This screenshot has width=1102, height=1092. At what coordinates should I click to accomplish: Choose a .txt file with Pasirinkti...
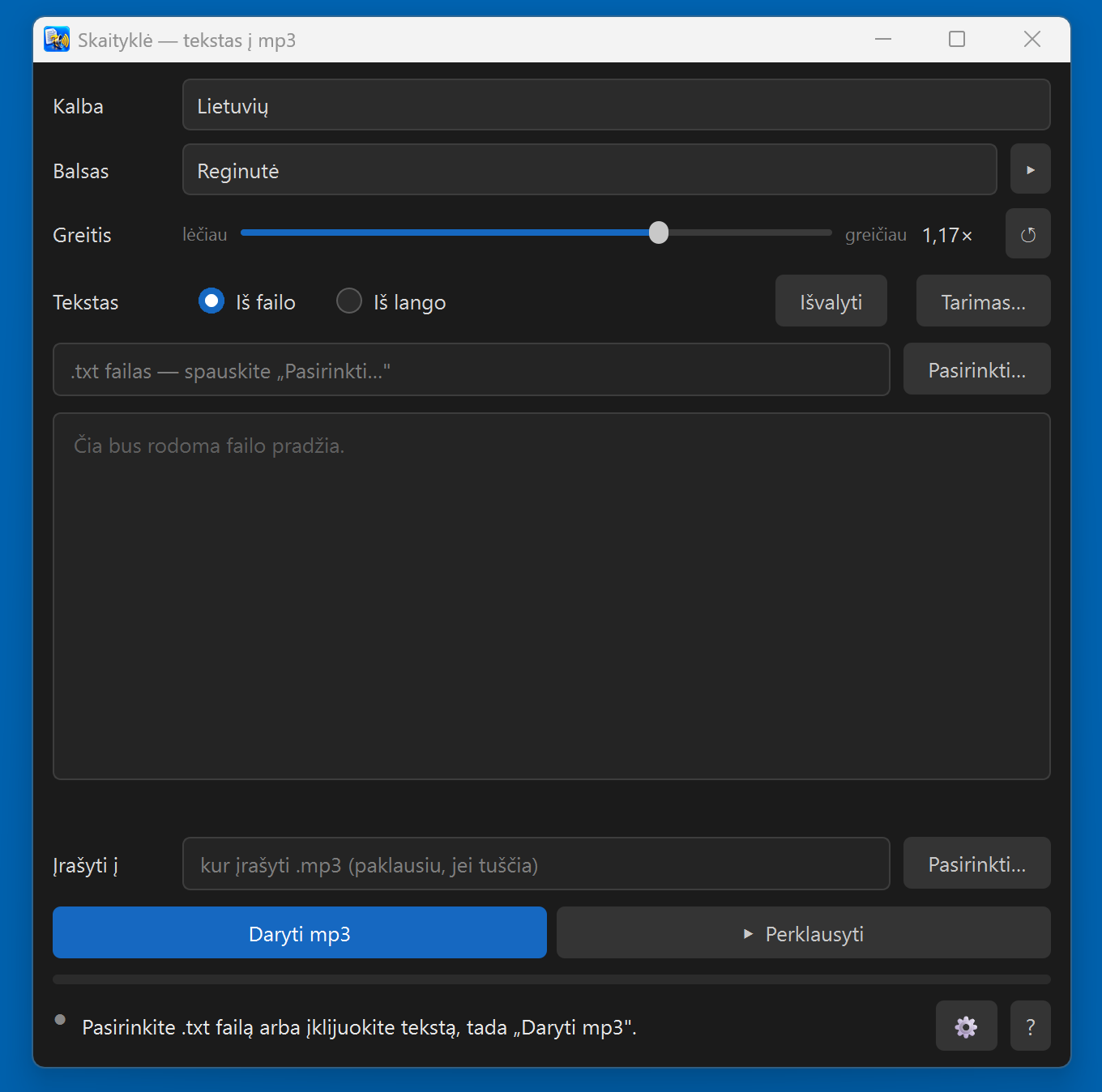coord(976,369)
